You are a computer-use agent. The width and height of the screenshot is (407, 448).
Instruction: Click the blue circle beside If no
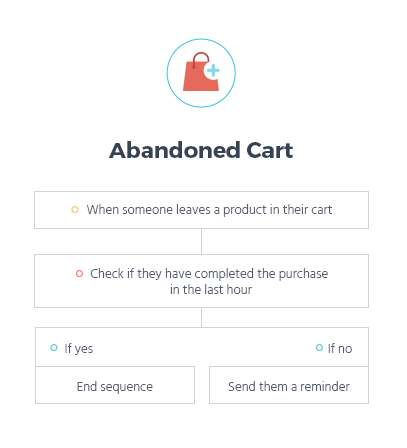pyautogui.click(x=319, y=348)
